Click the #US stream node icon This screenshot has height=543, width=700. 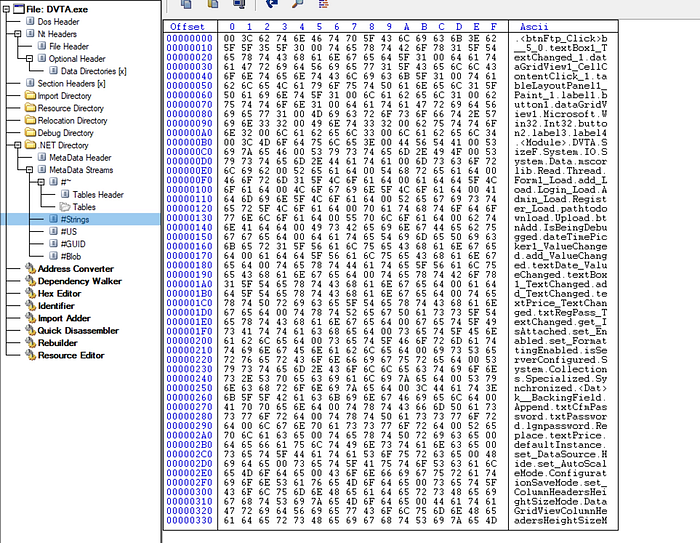pos(54,231)
